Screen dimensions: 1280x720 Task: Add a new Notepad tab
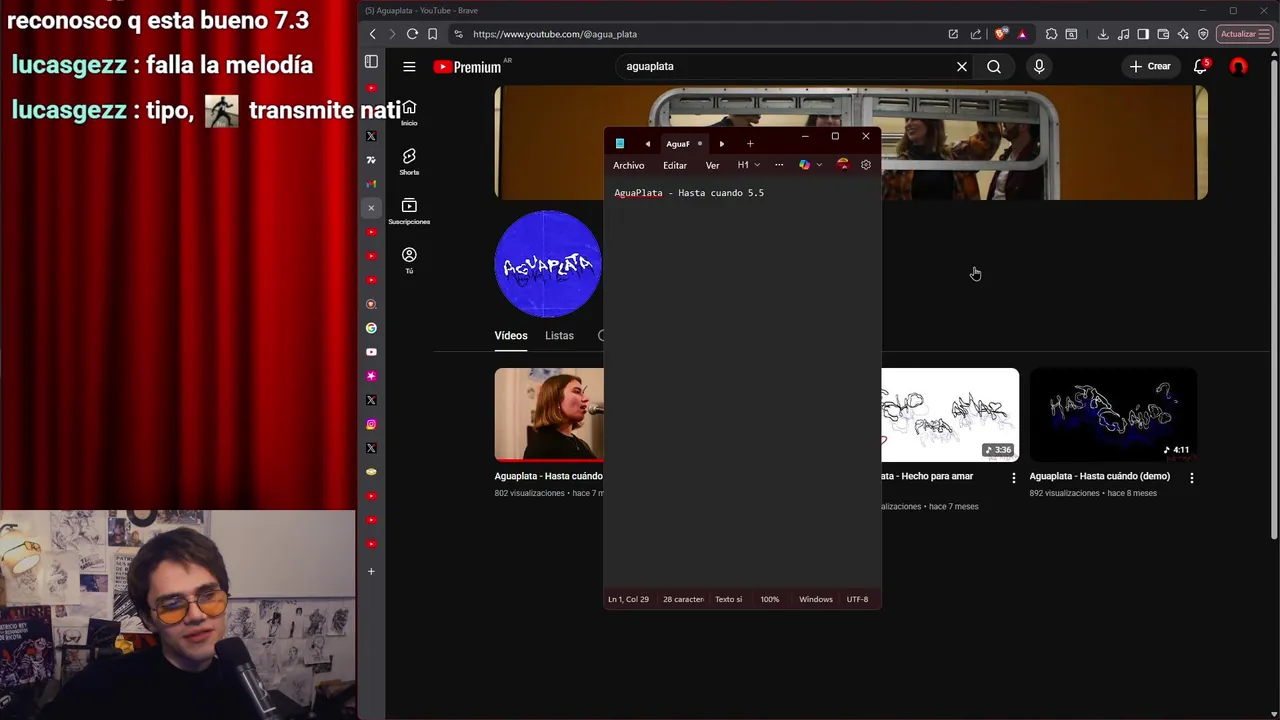point(750,144)
